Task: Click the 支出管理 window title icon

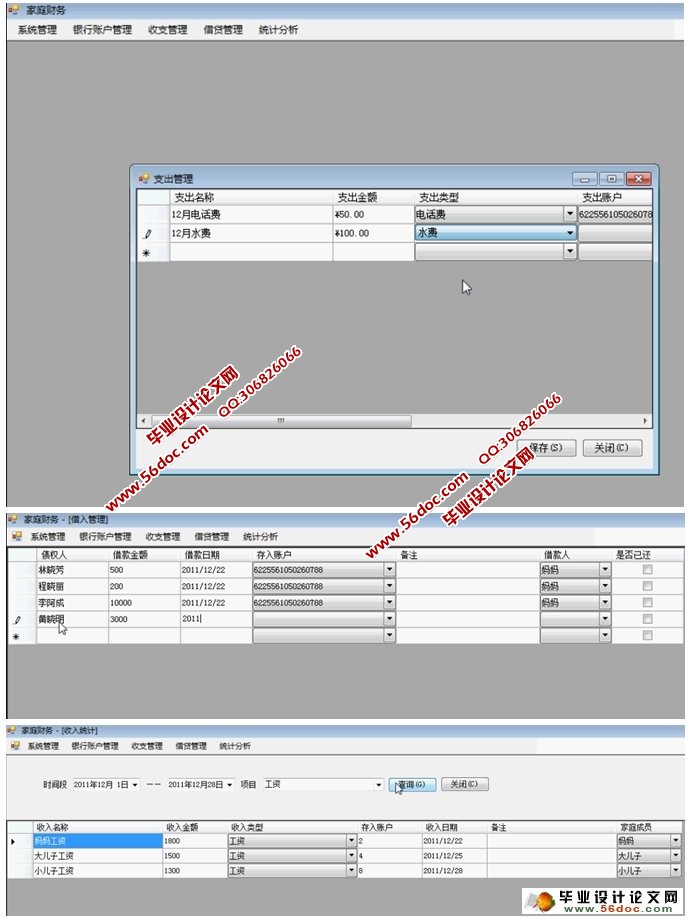Action: pos(143,178)
